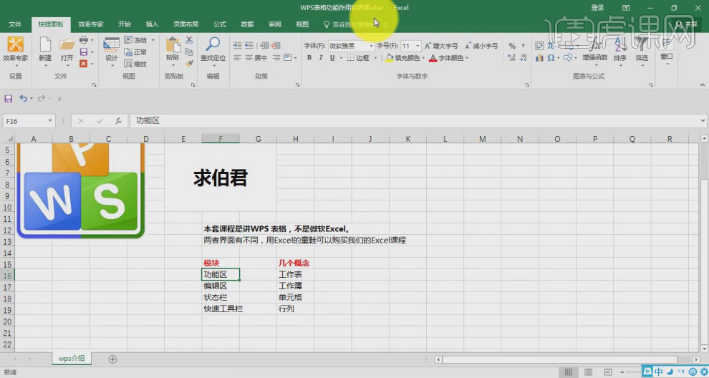Open the 文件 file menu
This screenshot has width=709, height=378.
[15, 24]
